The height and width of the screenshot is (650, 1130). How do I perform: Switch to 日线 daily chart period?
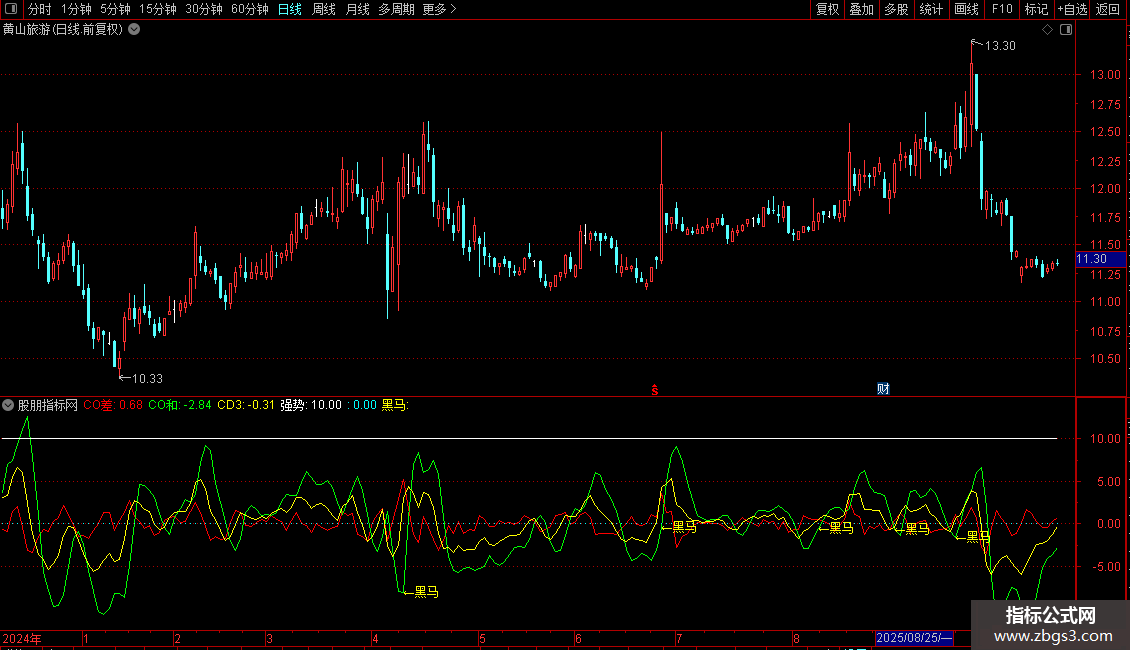pyautogui.click(x=289, y=9)
